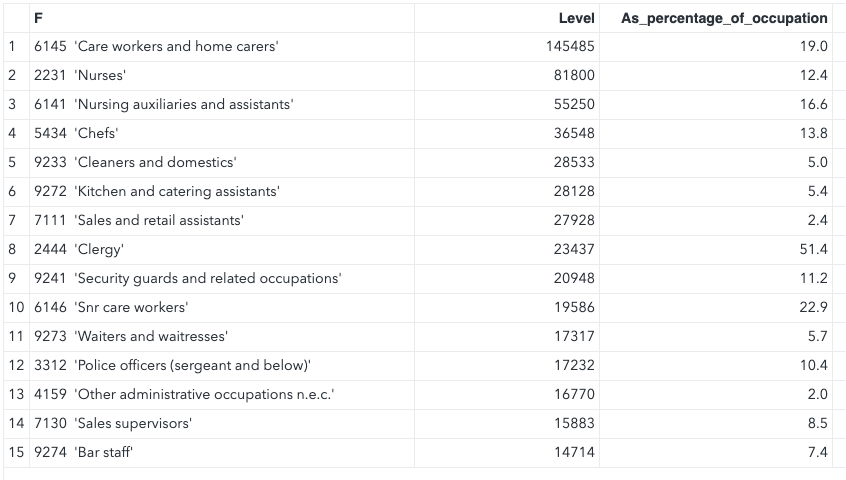Select the 'Police officers (sergeant and below)' cell
Viewport: 846px width, 480px height.
click(172, 365)
